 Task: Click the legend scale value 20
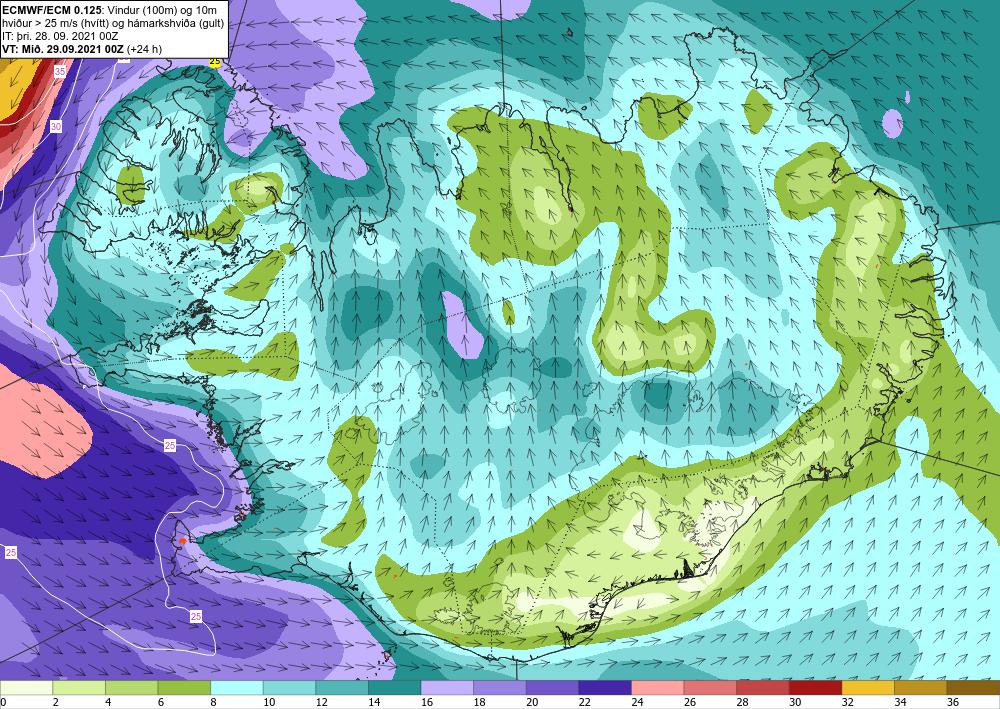[x=532, y=703]
